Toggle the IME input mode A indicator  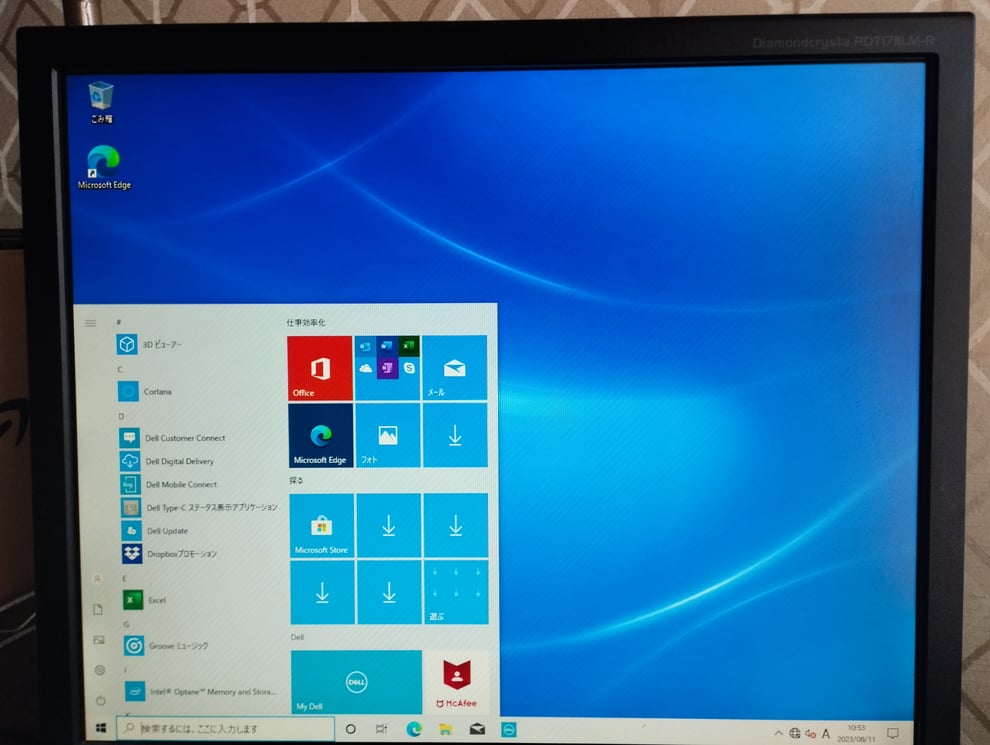(x=826, y=734)
